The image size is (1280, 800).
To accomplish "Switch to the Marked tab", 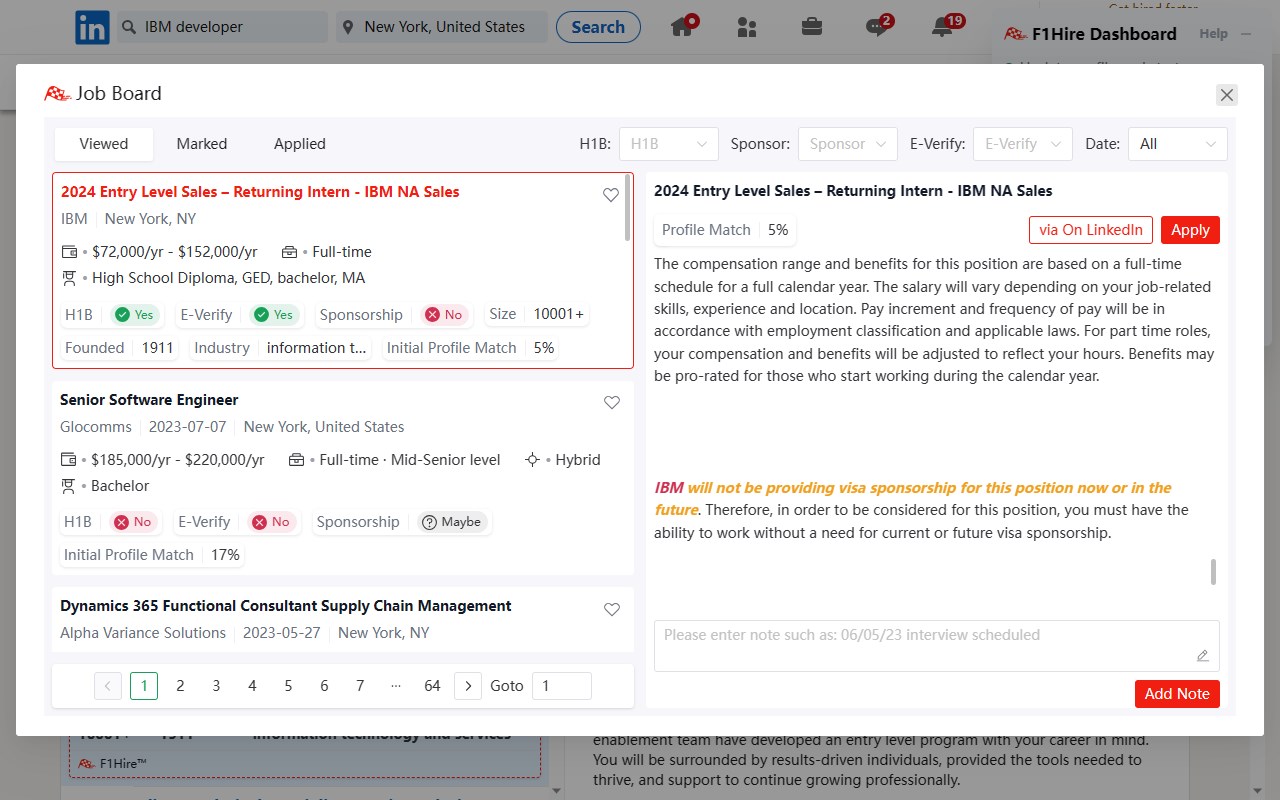I will click(x=202, y=144).
